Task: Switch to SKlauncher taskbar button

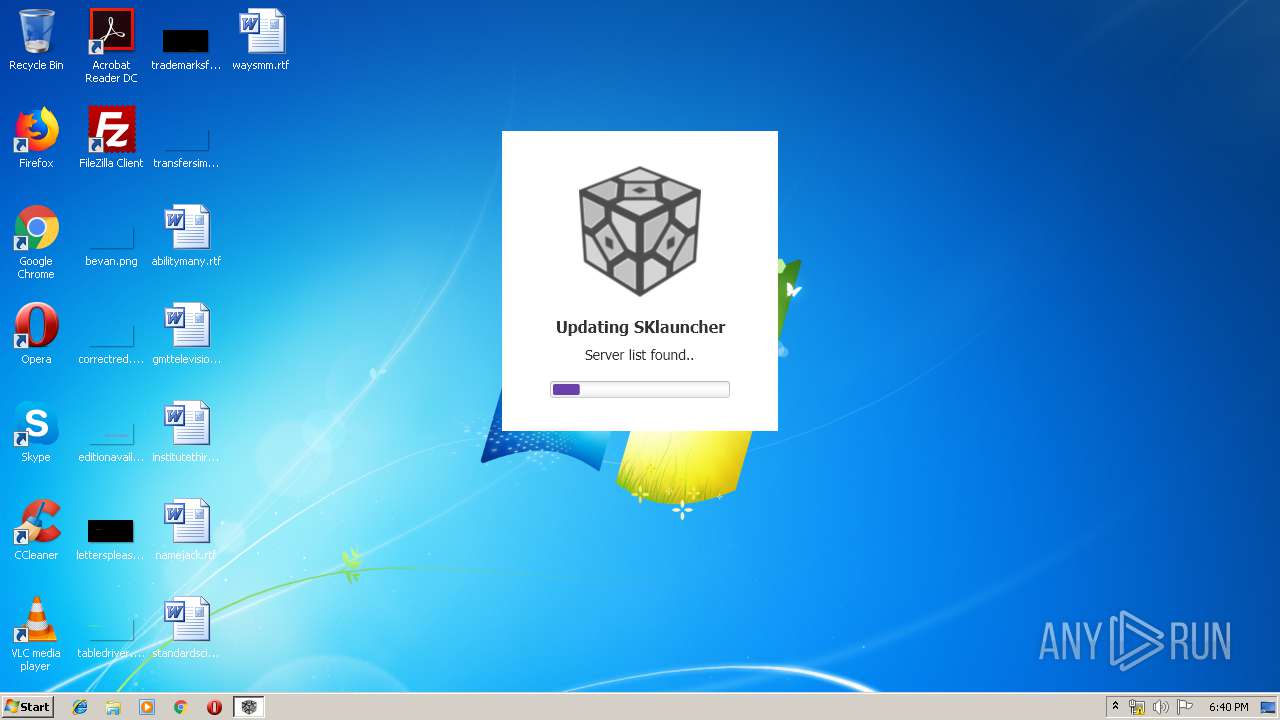Action: (249, 707)
